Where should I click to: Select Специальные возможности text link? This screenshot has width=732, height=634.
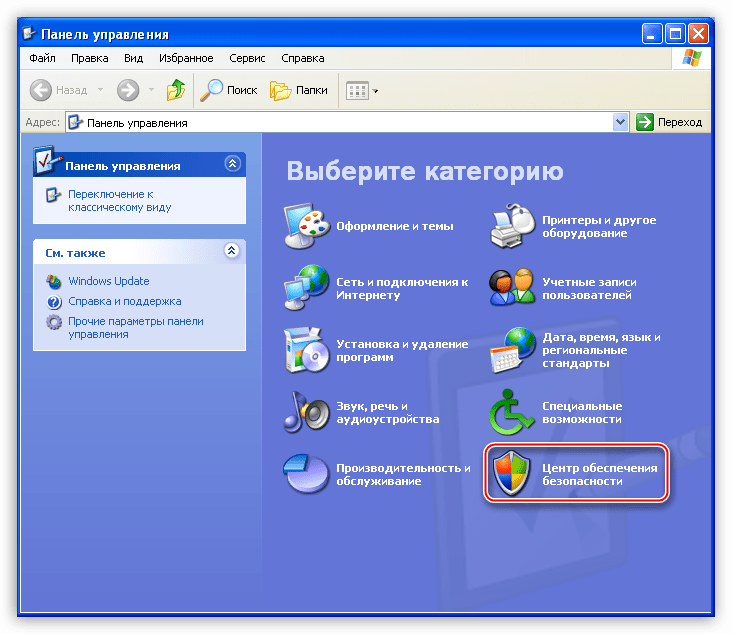coord(582,413)
